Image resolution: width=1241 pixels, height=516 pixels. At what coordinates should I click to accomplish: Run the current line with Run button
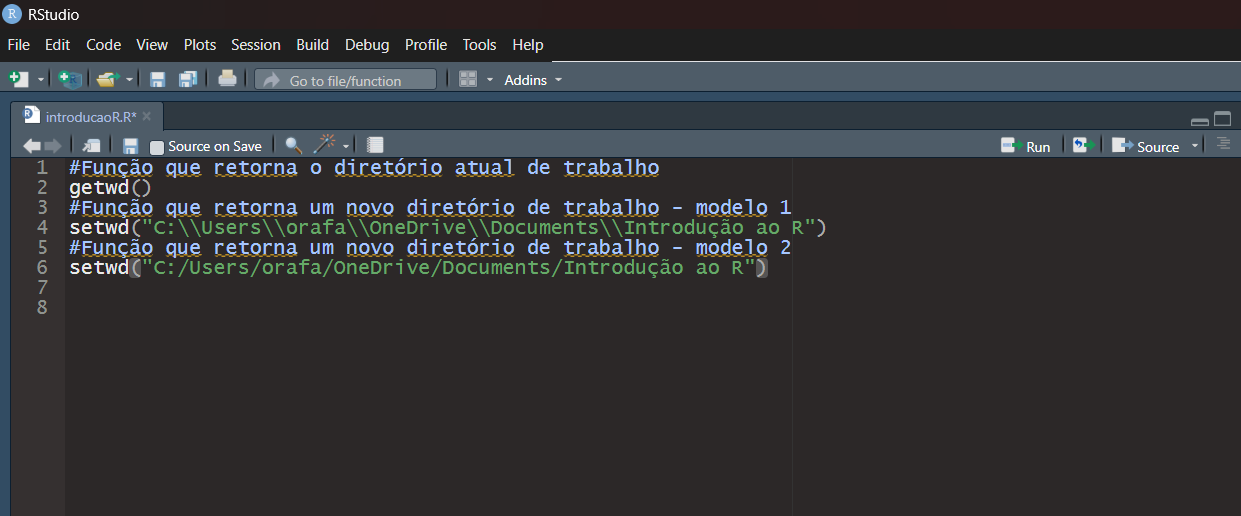pos(1026,146)
